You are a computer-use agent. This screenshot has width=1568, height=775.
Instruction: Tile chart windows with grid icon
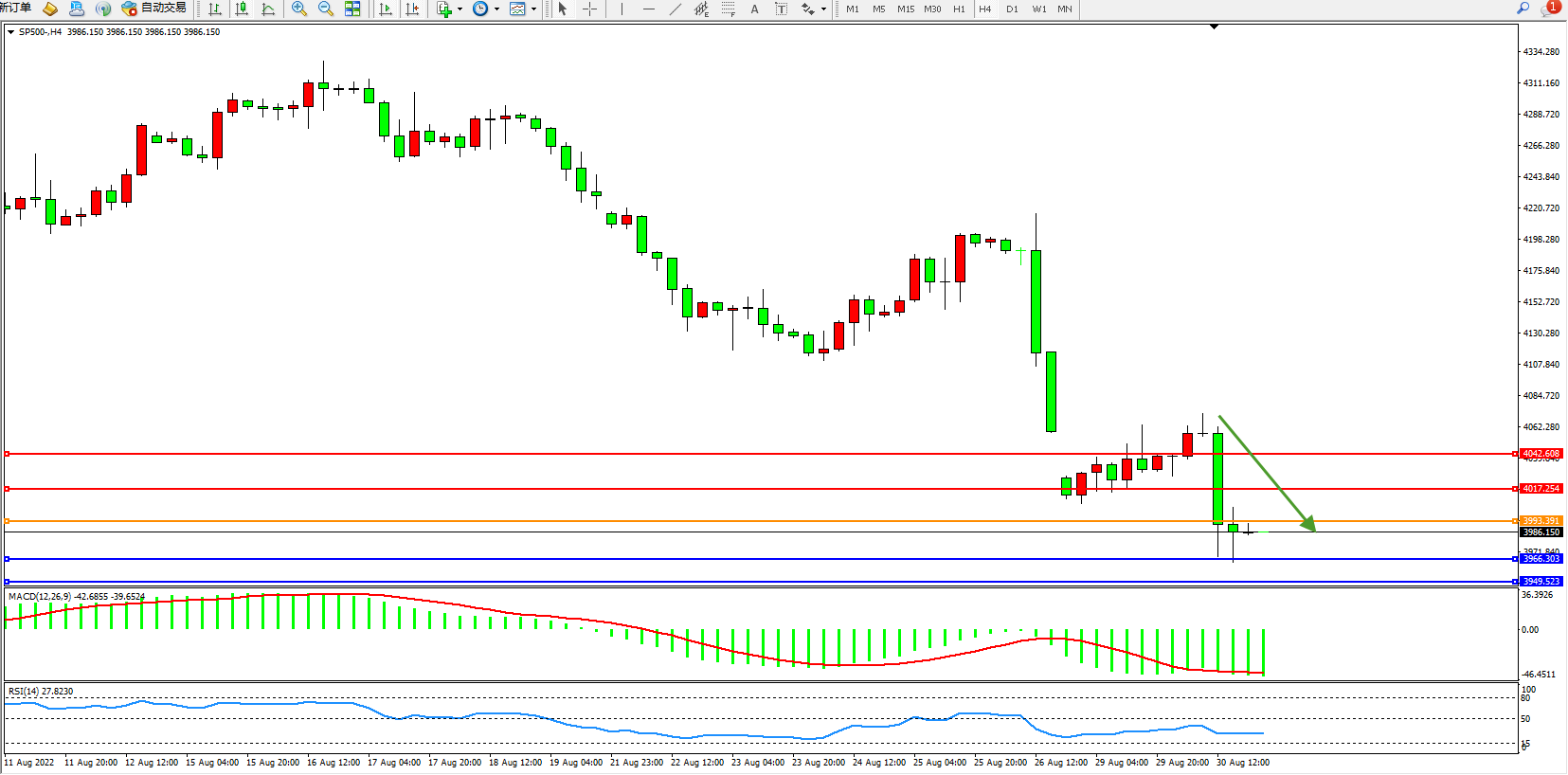point(352,9)
